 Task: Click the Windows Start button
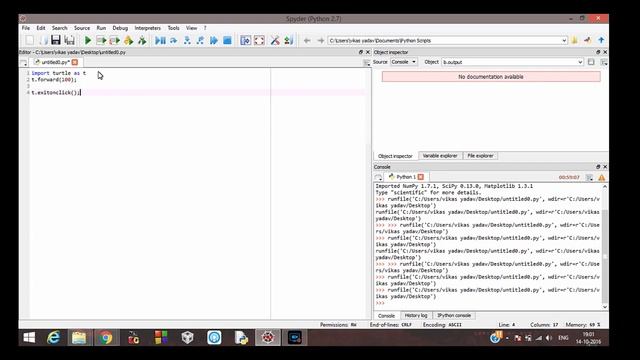coord(29,338)
